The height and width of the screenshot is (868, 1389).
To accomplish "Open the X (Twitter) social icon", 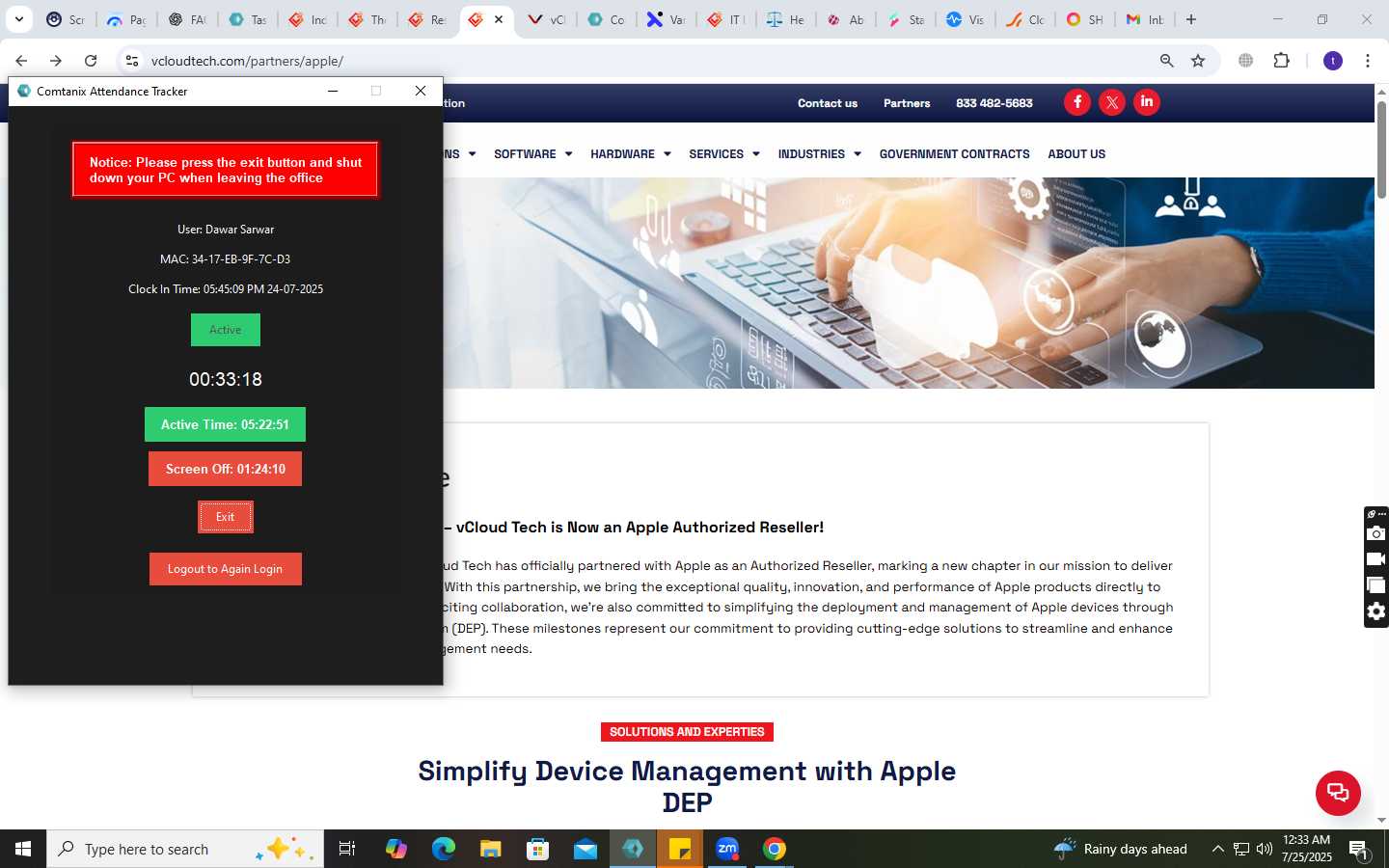I will tap(1112, 102).
